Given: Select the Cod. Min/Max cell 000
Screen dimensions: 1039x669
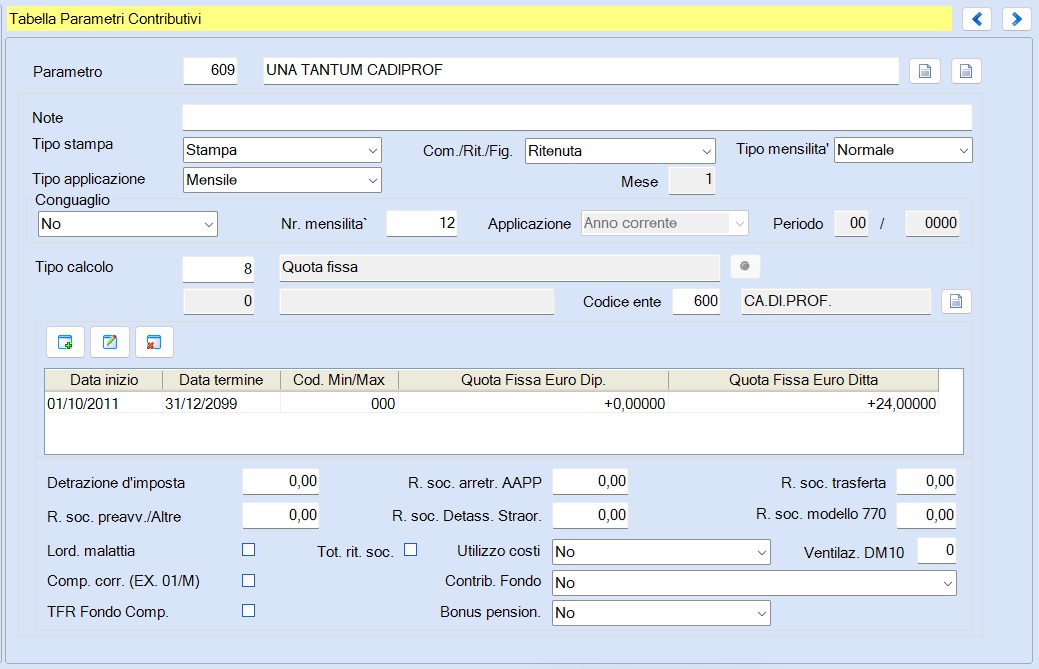Looking at the screenshot, I should tap(339, 403).
